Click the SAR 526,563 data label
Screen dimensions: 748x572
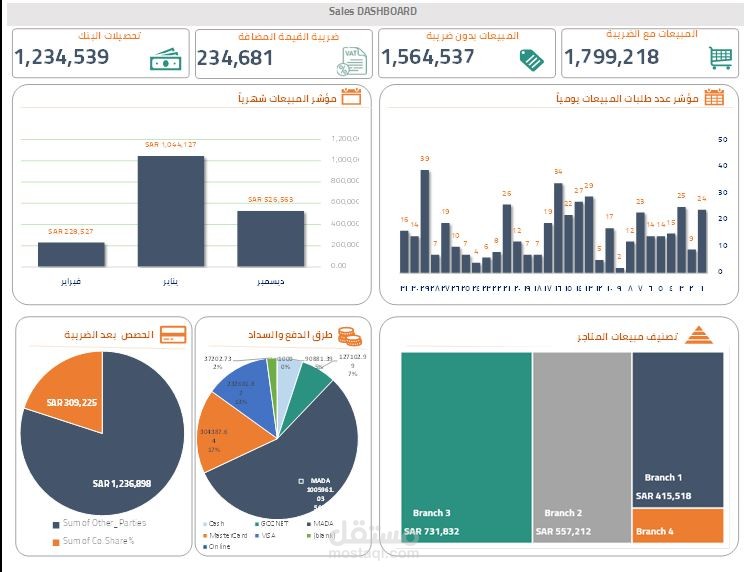pos(270,199)
